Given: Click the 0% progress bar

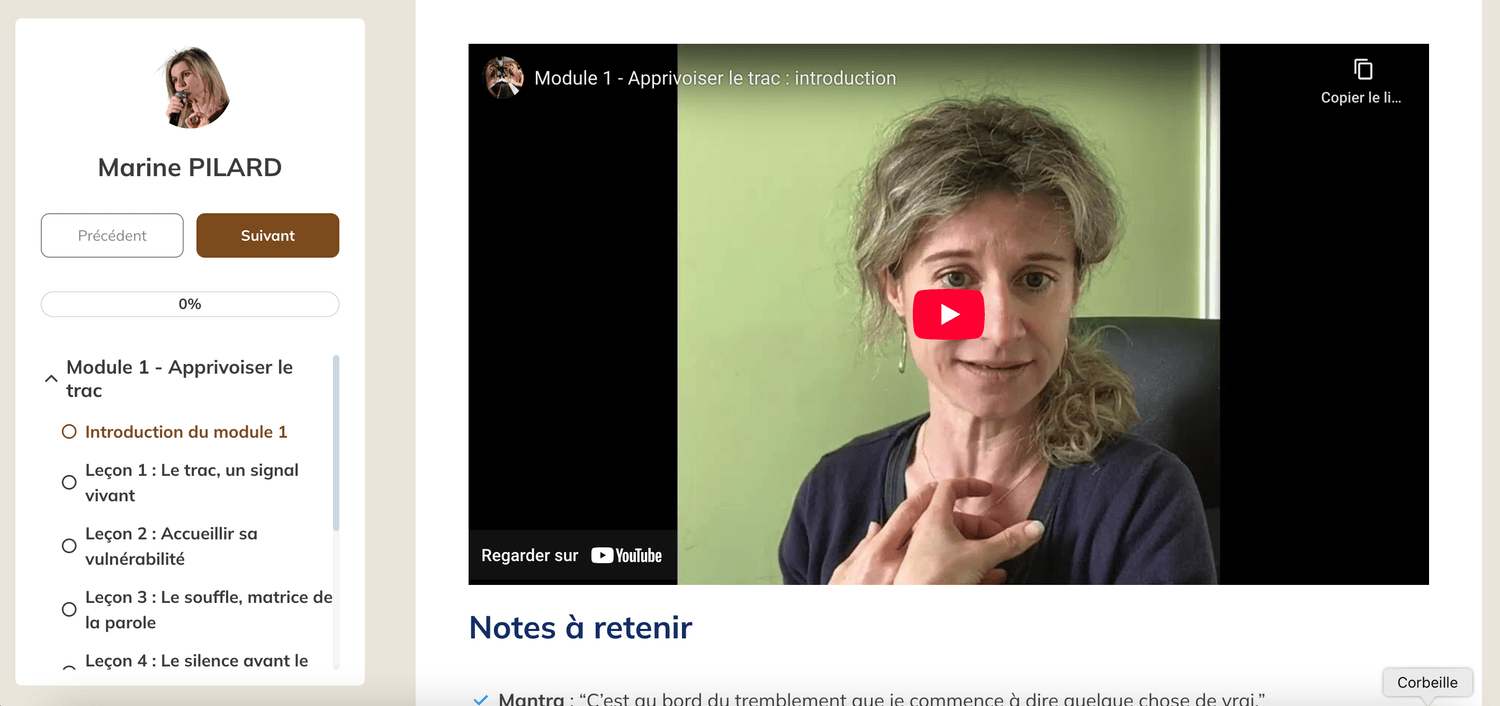Looking at the screenshot, I should tap(190, 304).
